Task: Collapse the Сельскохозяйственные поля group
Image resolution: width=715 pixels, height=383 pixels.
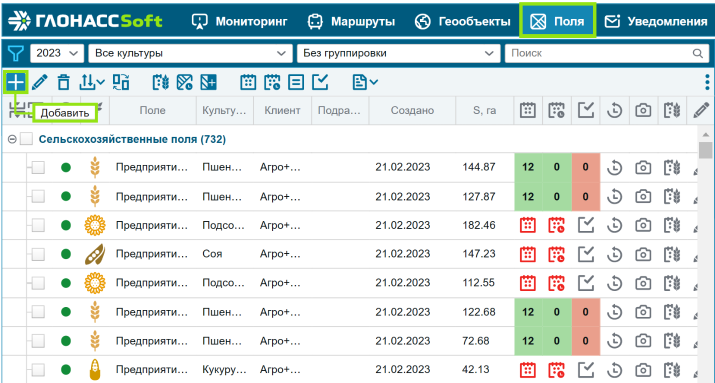Action: pos(12,140)
